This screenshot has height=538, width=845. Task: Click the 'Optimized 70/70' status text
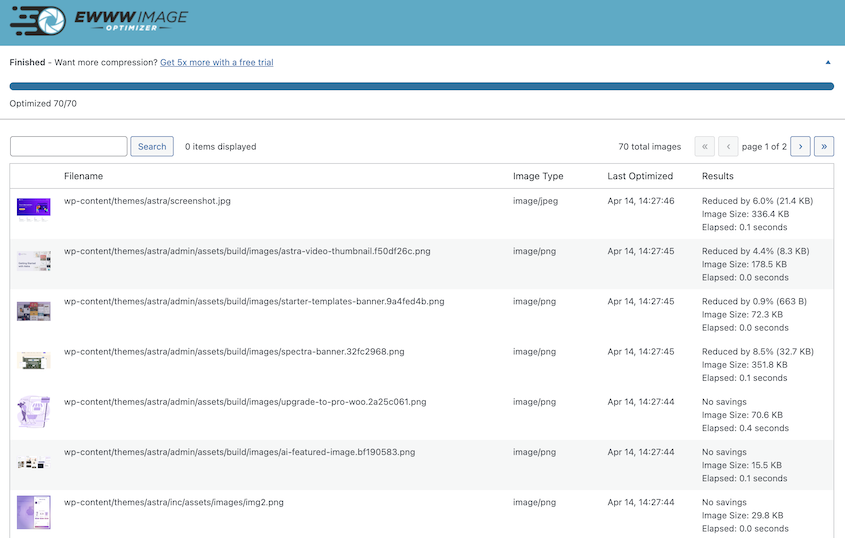[x=43, y=104]
